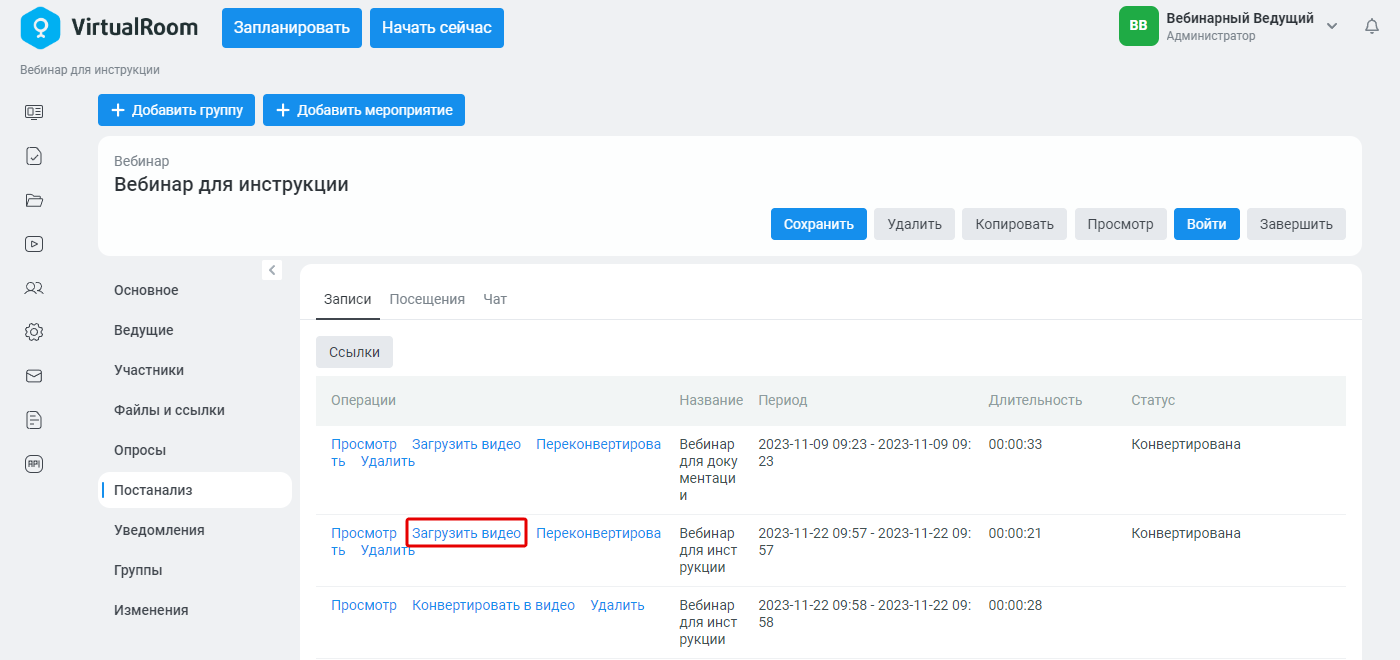The height and width of the screenshot is (660, 1400).
Task: Switch to the Чат tab
Action: tap(495, 299)
